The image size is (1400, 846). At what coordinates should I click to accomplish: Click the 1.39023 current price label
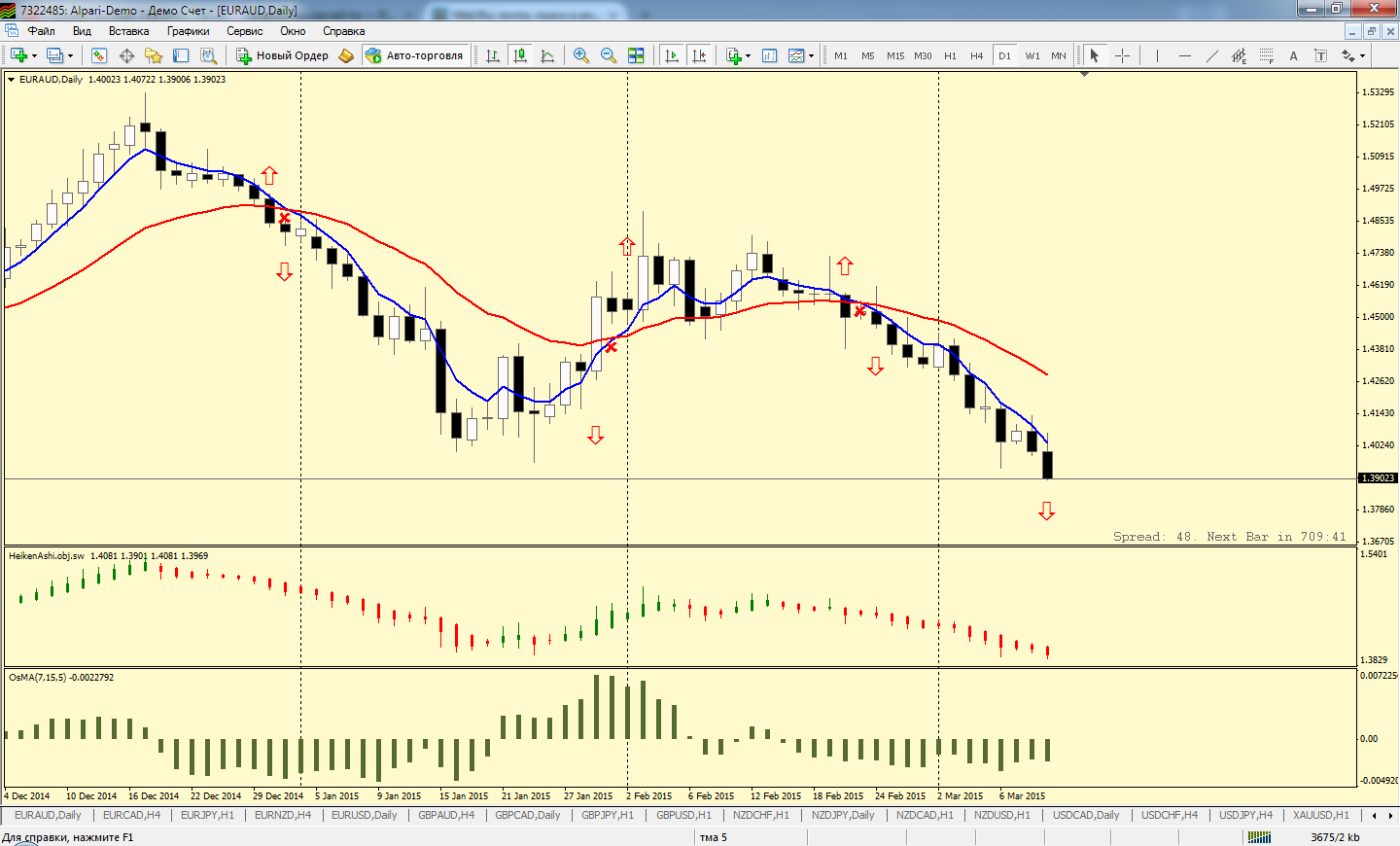click(1378, 478)
